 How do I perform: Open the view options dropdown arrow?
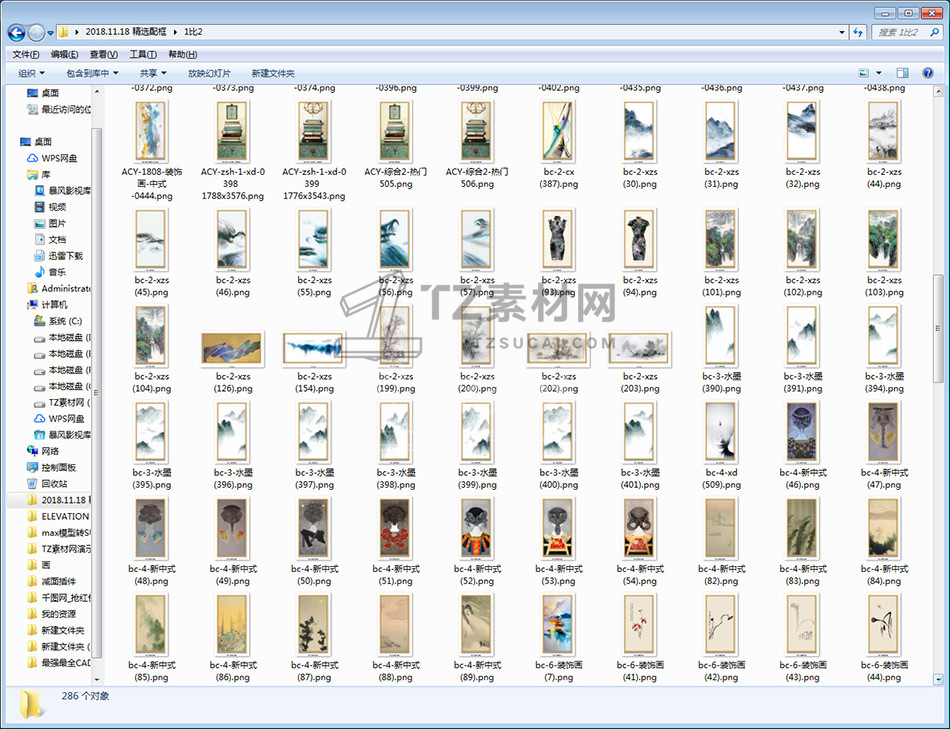[x=879, y=73]
